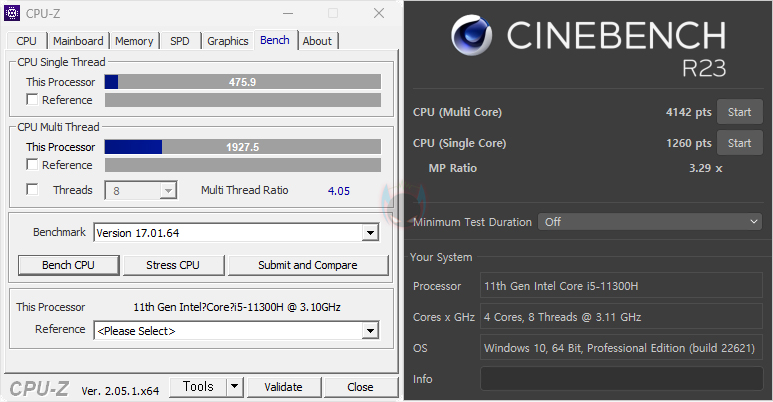This screenshot has height=402, width=773.
Task: Click the Cinebench sphere logo
Action: point(471,35)
